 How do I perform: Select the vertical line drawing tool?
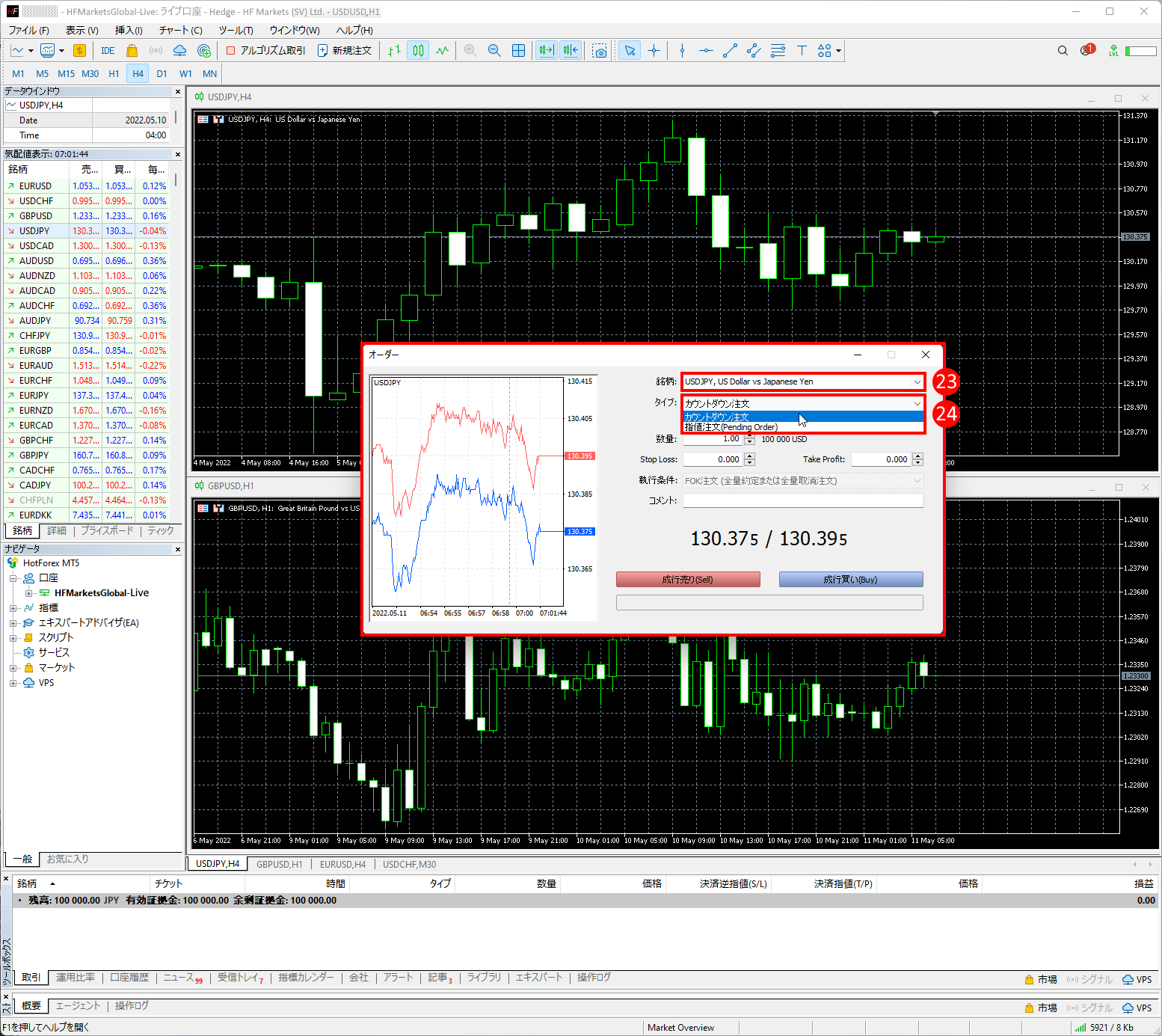pos(682,51)
